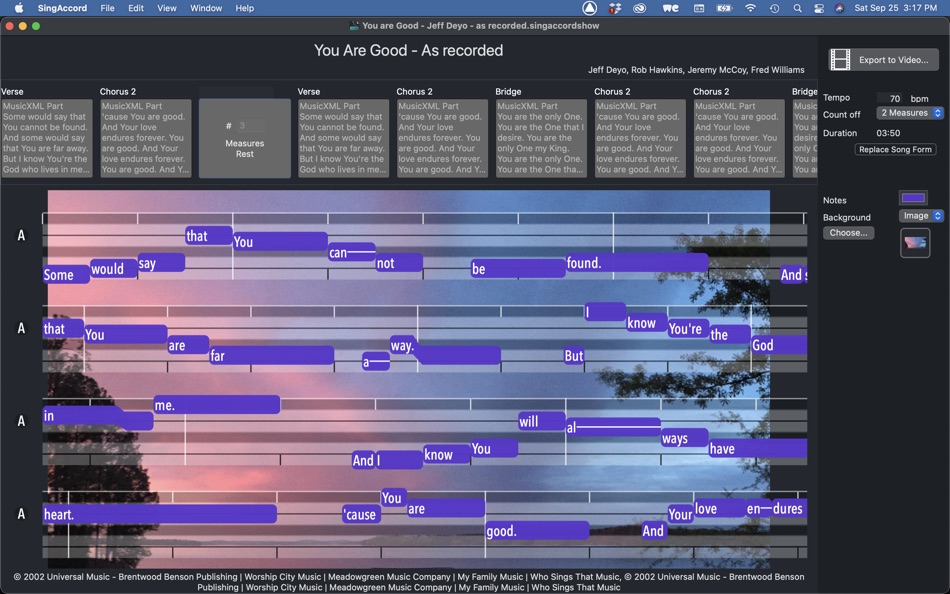Open the Count off 2 Measures dropdown
Image resolution: width=950 pixels, height=594 pixels.
pyautogui.click(x=910, y=113)
